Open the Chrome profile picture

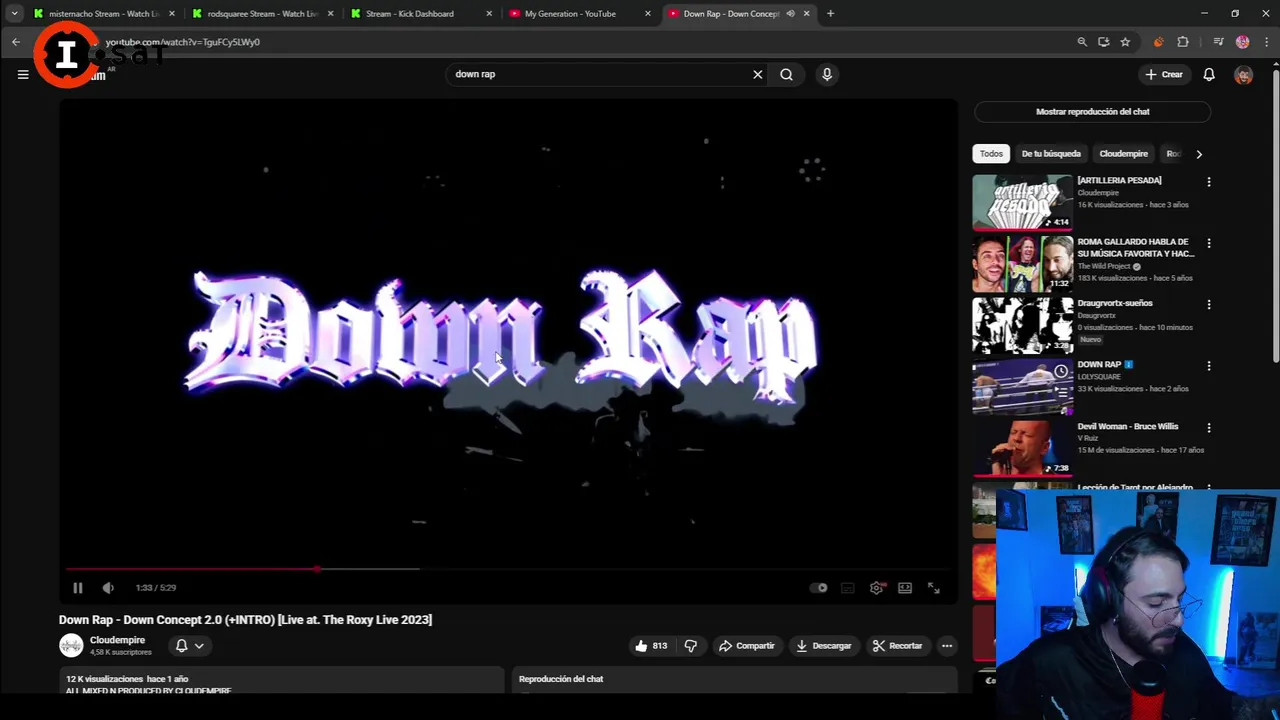tap(1242, 42)
